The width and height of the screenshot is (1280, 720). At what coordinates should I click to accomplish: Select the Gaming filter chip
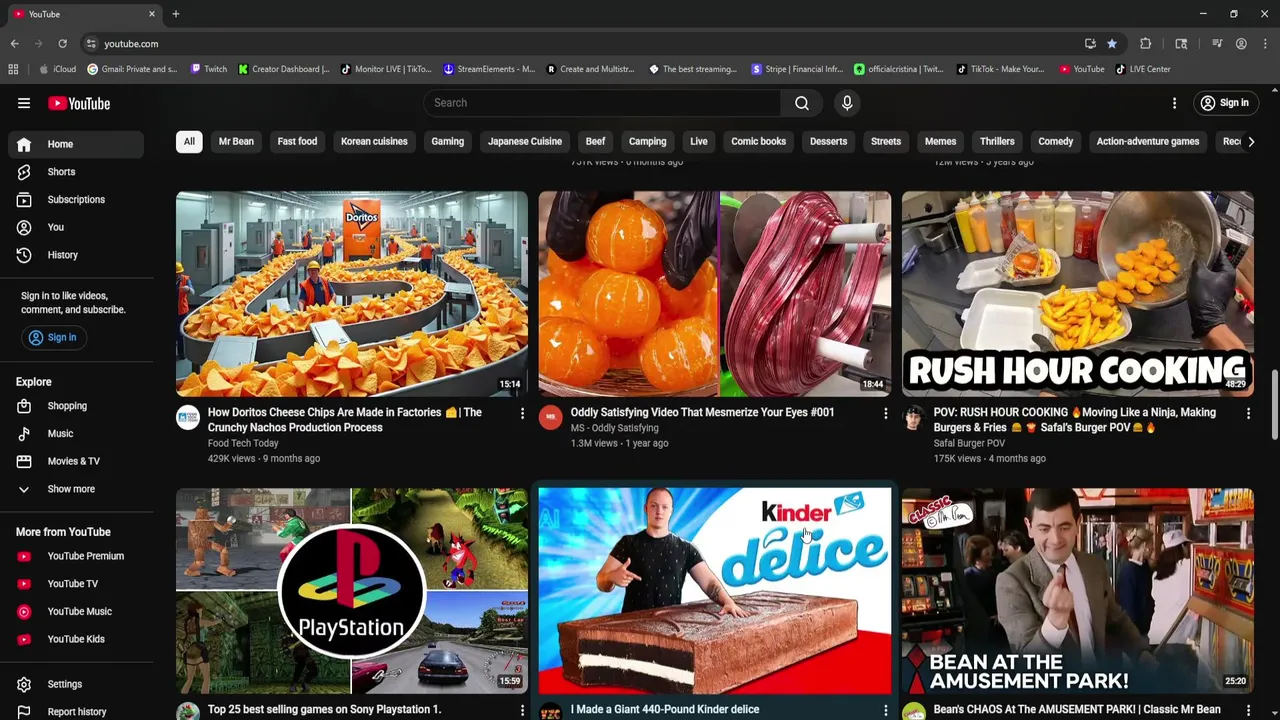click(x=447, y=141)
